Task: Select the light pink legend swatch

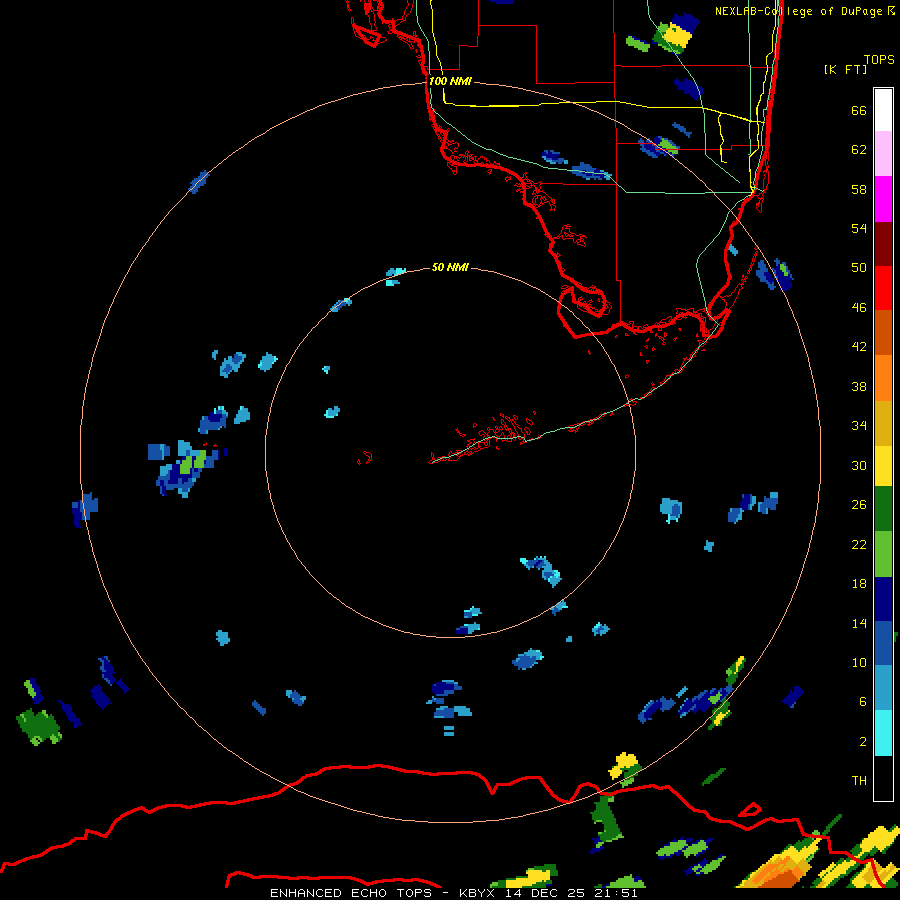Action: (x=883, y=153)
